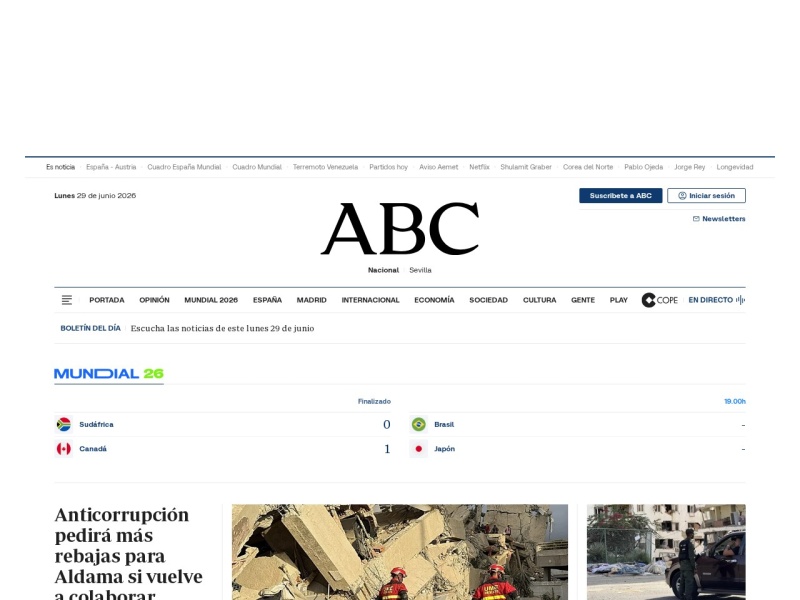
Task: Open the Internacional section
Action: (370, 300)
